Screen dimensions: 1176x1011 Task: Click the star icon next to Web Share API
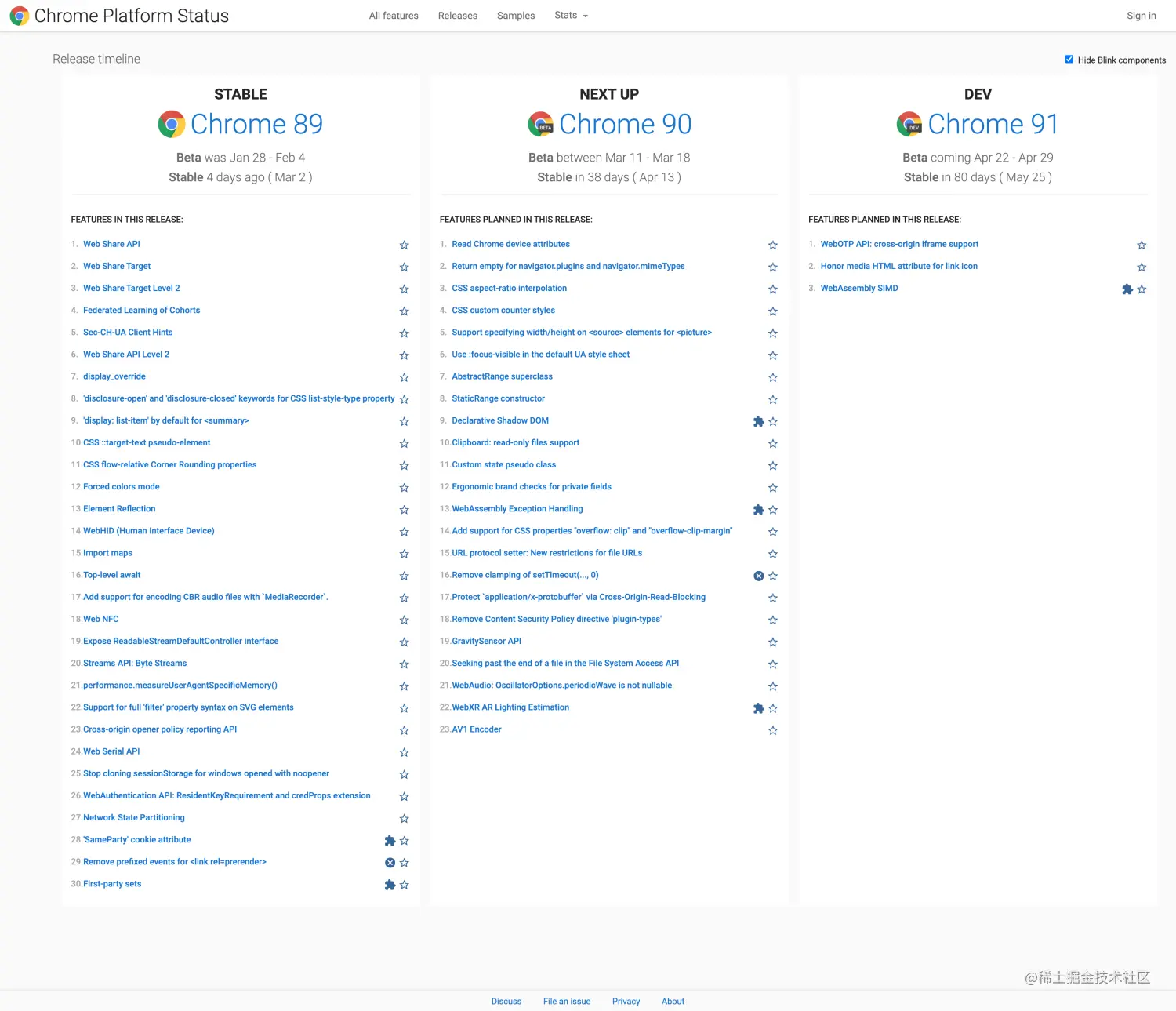[x=405, y=245]
